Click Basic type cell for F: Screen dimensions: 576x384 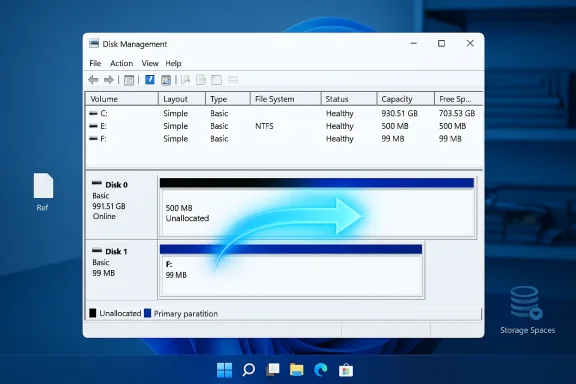[x=219, y=139]
